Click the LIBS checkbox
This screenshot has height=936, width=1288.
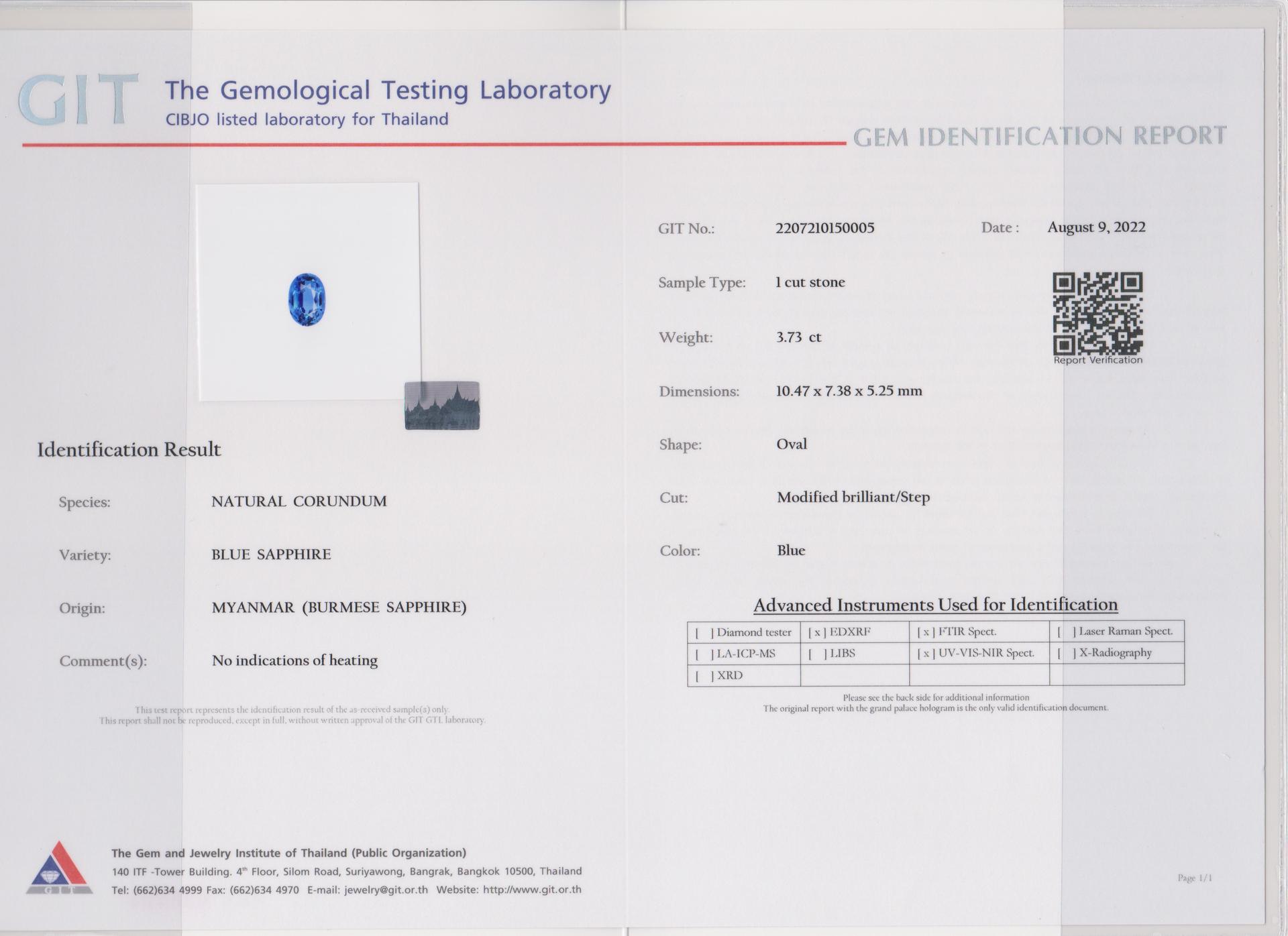click(x=816, y=654)
